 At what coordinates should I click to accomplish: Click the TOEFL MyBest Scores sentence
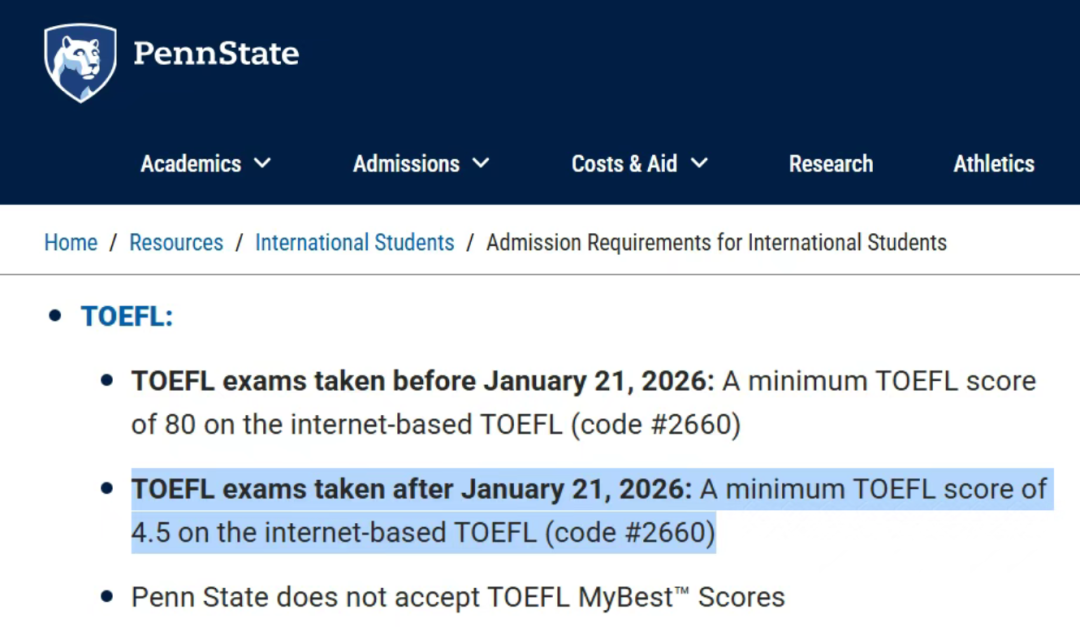tap(457, 598)
